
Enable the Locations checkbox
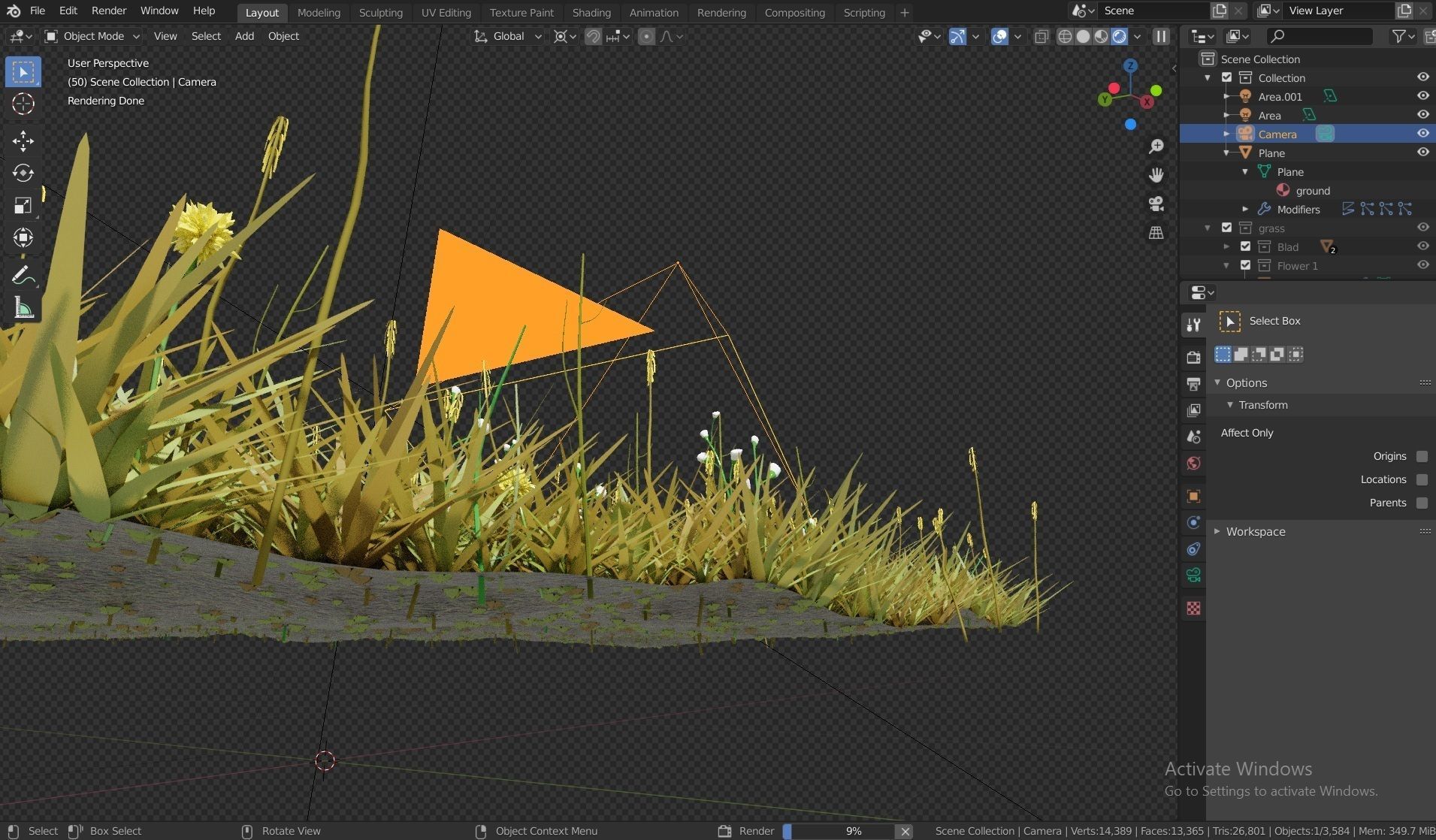(1422, 479)
